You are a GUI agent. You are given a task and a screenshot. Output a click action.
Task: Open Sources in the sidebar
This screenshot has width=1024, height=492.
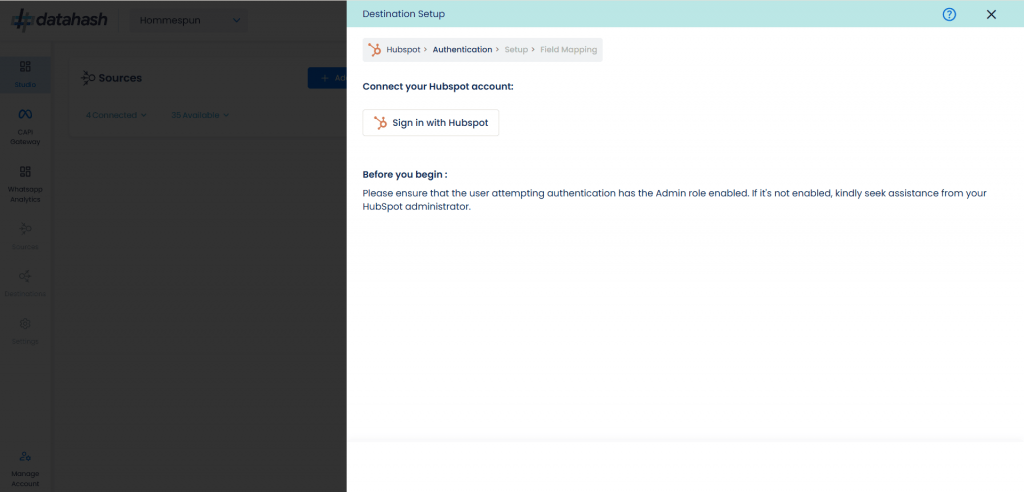(x=25, y=237)
